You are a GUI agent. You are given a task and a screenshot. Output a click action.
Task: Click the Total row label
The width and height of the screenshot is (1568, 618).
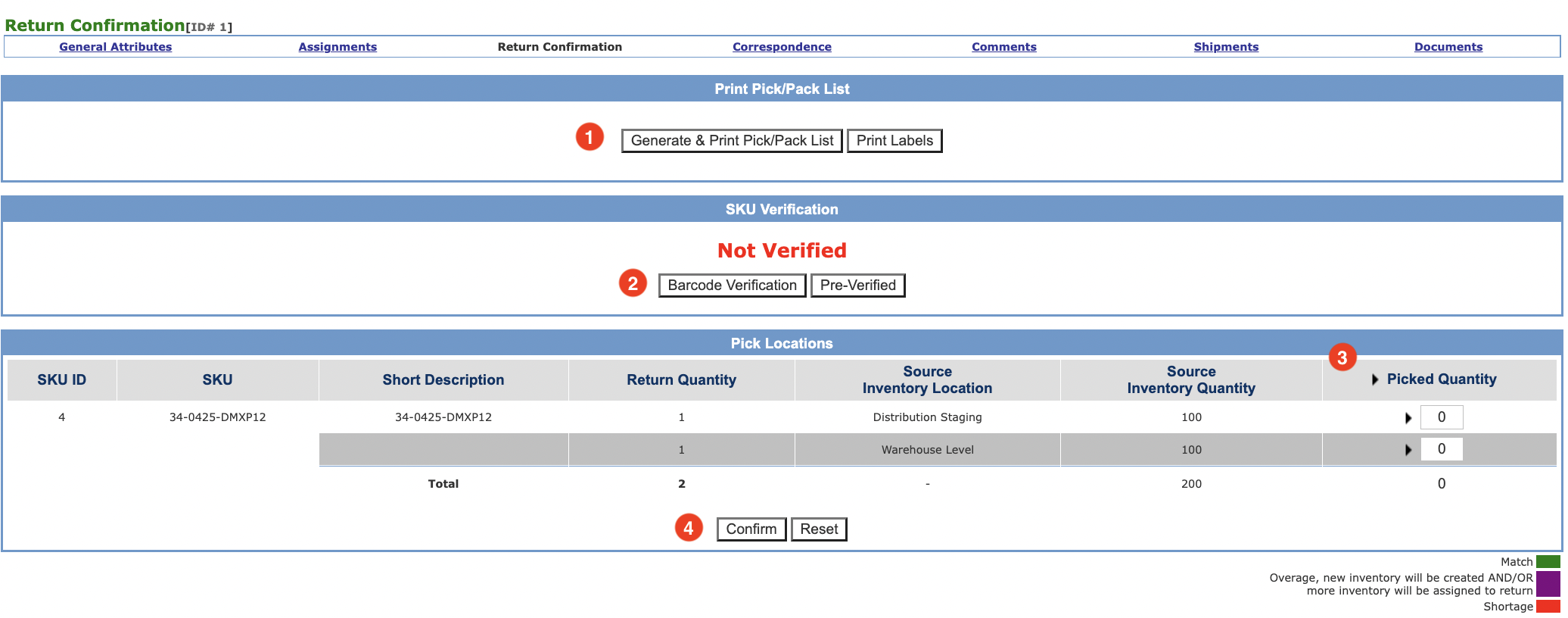click(x=443, y=484)
